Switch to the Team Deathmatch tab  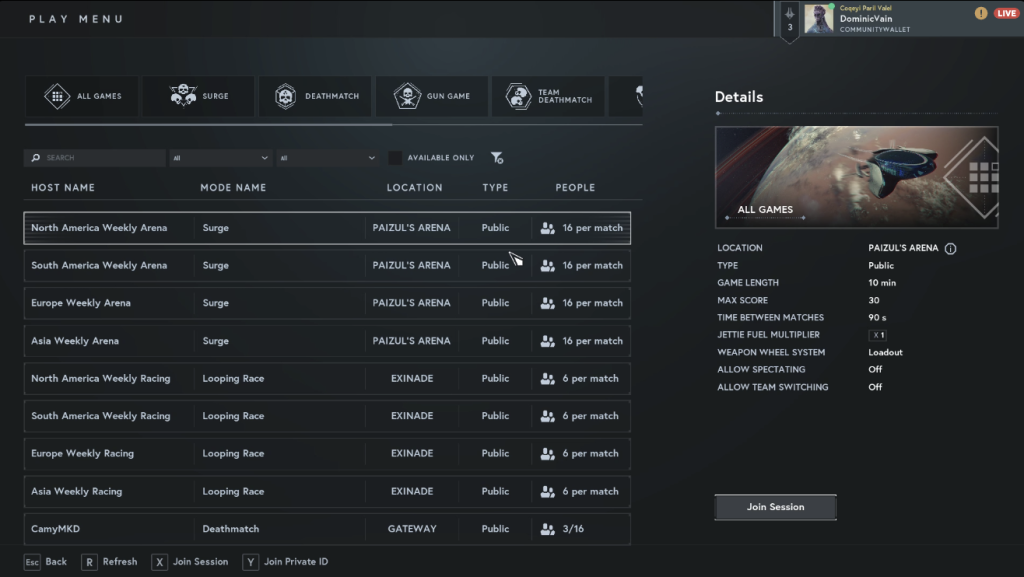click(x=548, y=95)
